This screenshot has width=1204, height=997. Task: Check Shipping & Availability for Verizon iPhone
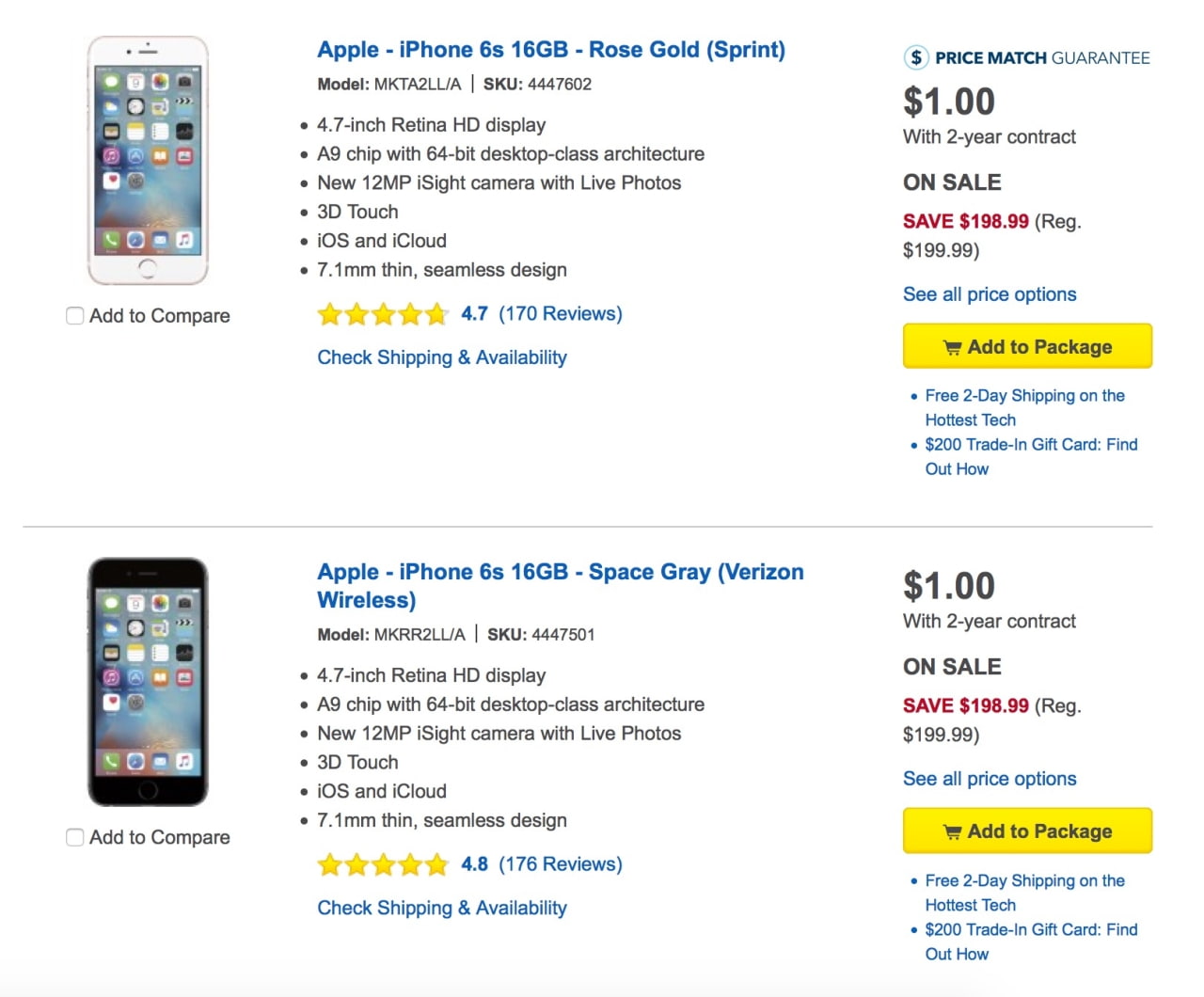(442, 908)
